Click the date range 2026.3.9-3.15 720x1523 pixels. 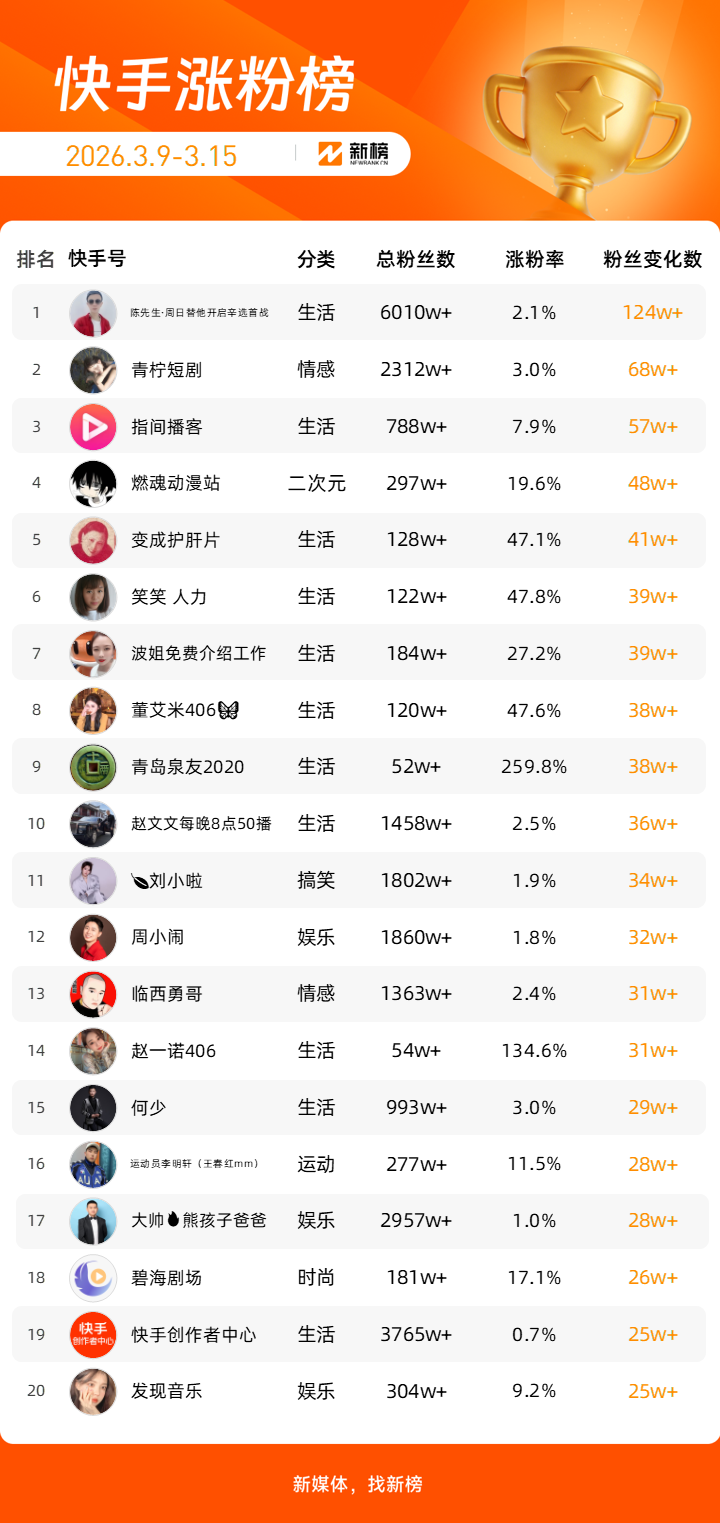coord(151,155)
